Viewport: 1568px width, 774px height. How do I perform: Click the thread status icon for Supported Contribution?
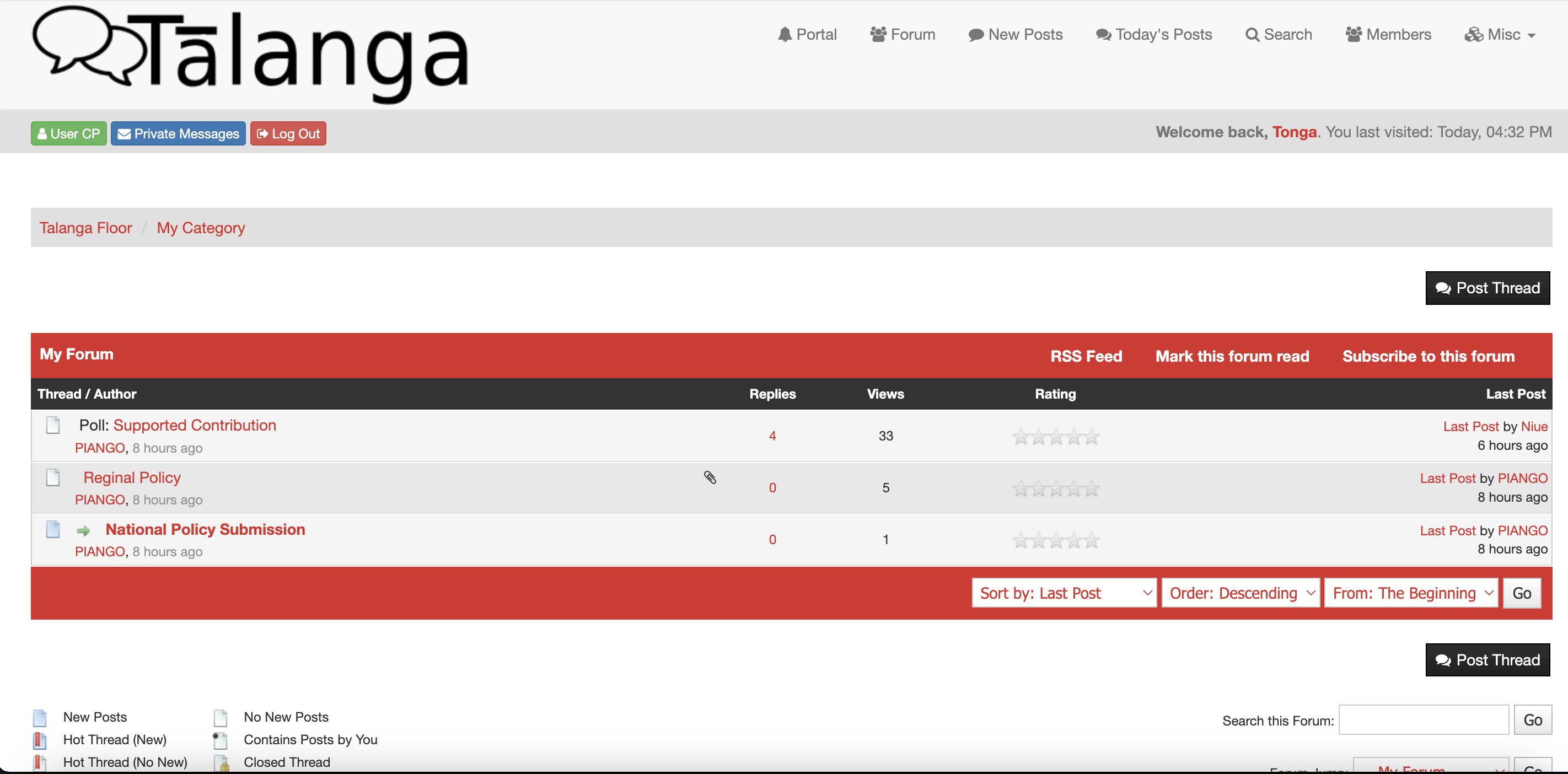click(53, 424)
